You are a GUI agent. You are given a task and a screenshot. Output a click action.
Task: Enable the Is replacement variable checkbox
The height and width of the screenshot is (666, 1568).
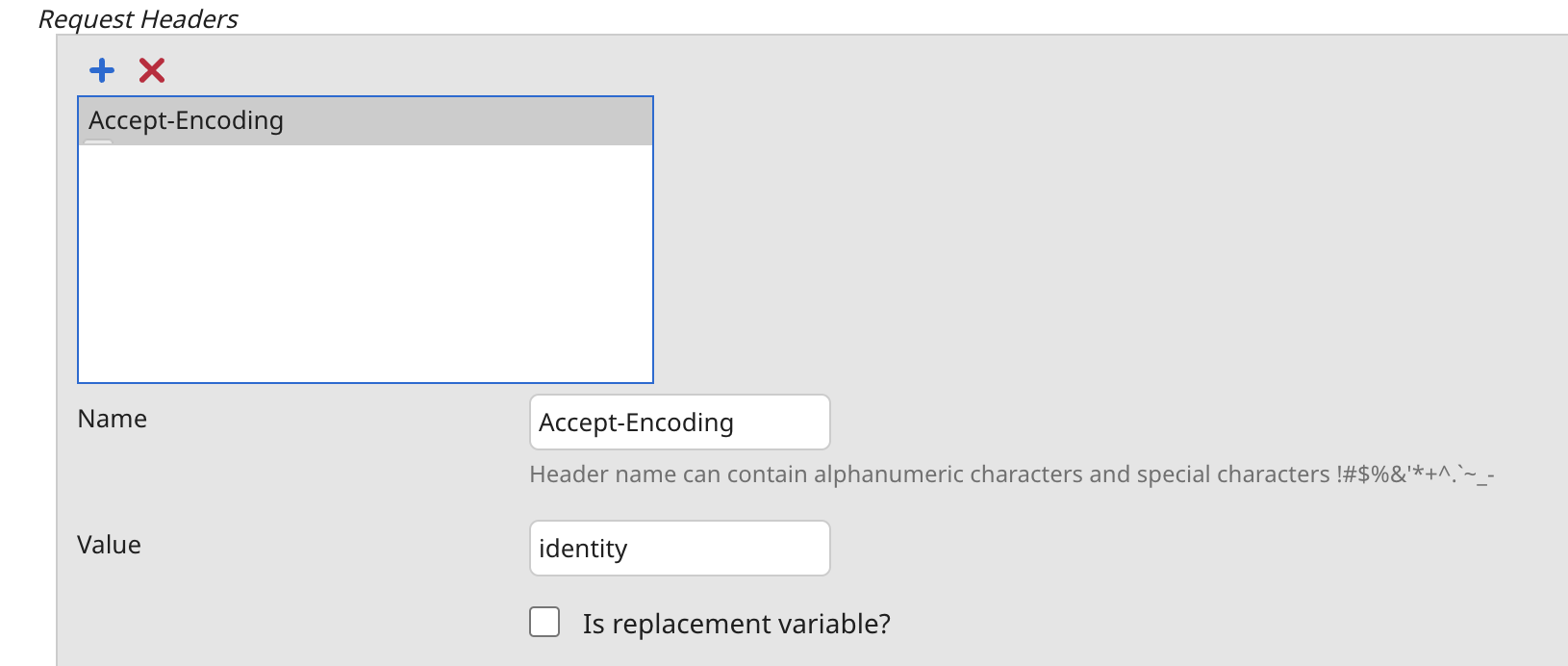click(x=544, y=623)
